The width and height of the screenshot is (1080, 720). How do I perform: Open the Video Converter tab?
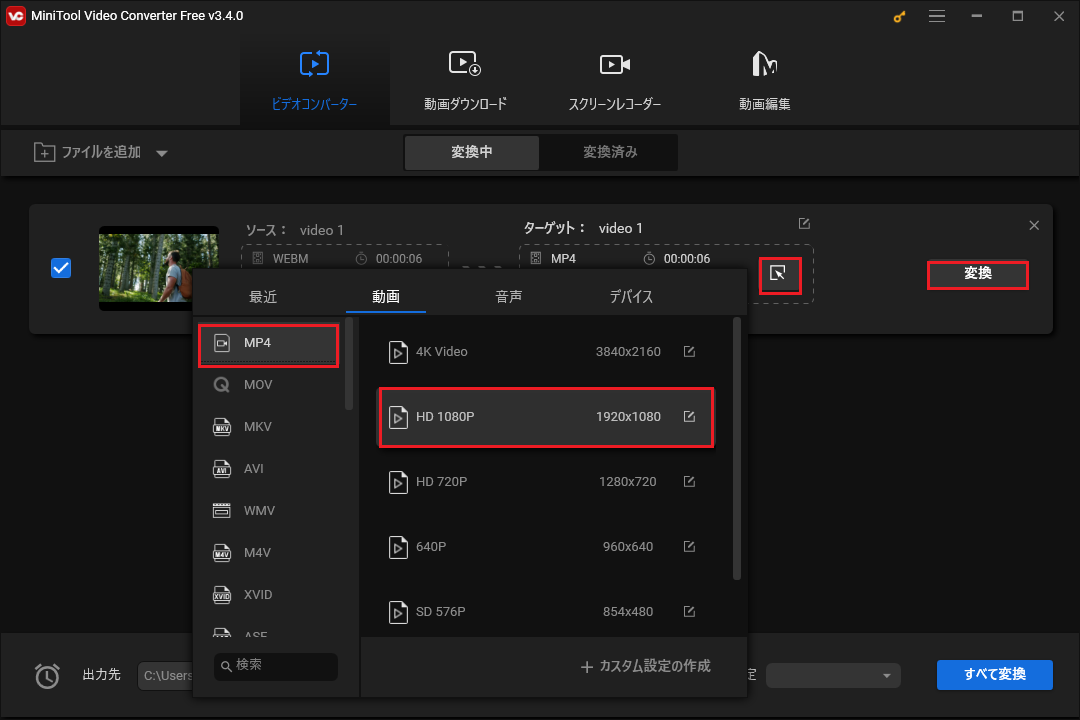pos(314,81)
